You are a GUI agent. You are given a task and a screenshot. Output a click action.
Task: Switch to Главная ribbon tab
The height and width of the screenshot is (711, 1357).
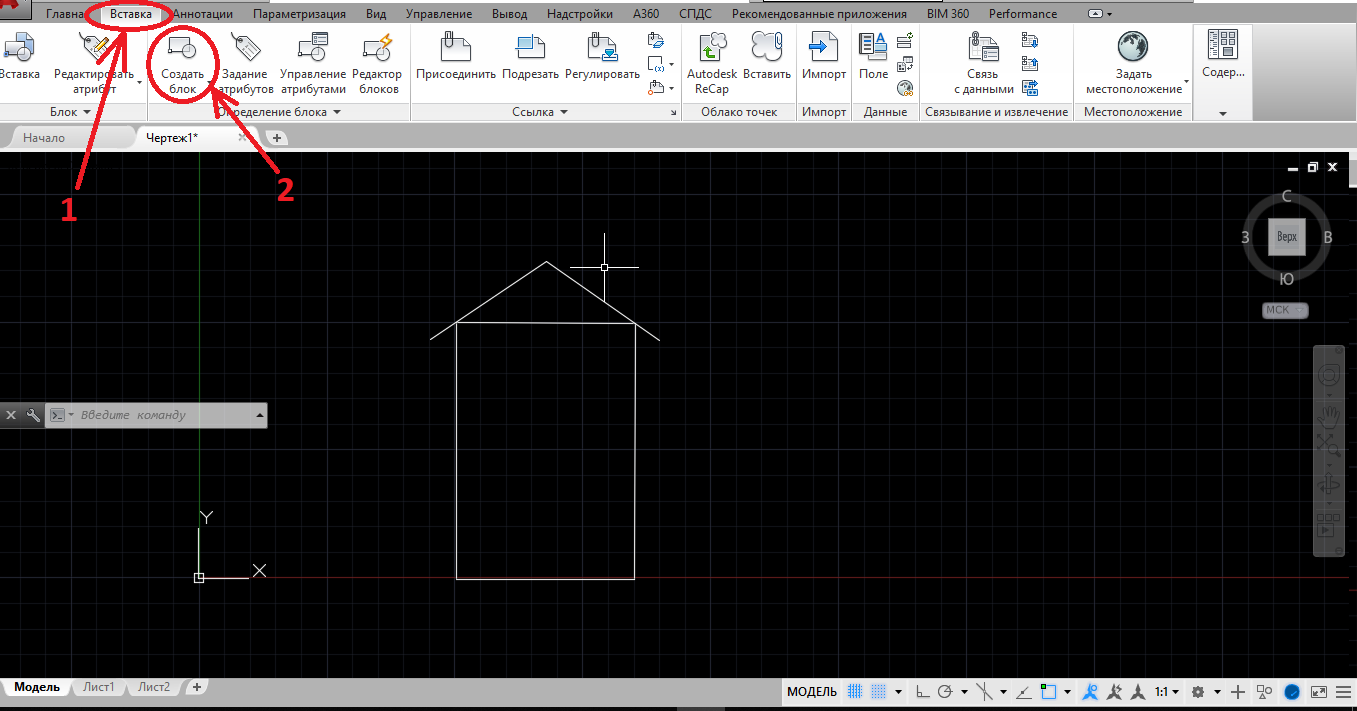tap(64, 14)
